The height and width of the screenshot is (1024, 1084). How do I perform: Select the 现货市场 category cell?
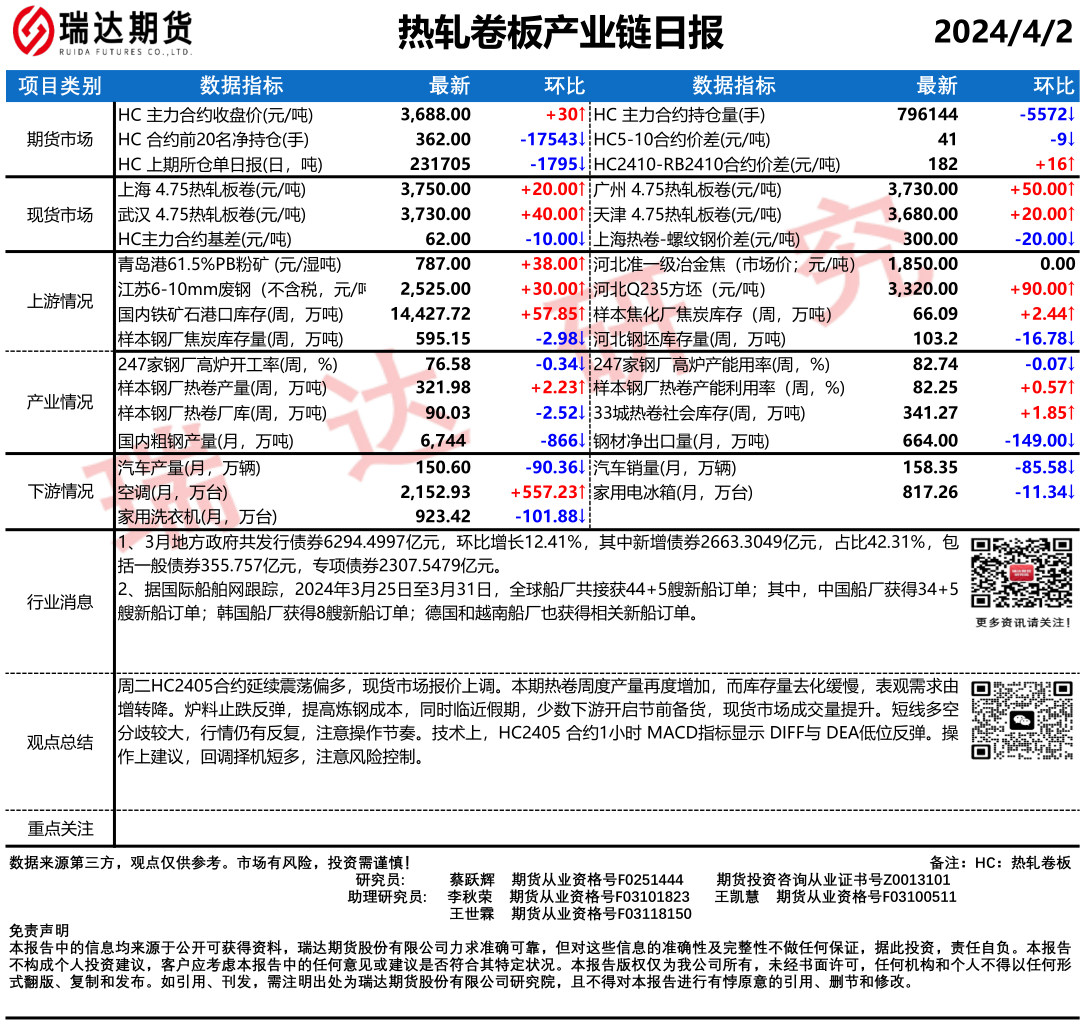pos(59,214)
